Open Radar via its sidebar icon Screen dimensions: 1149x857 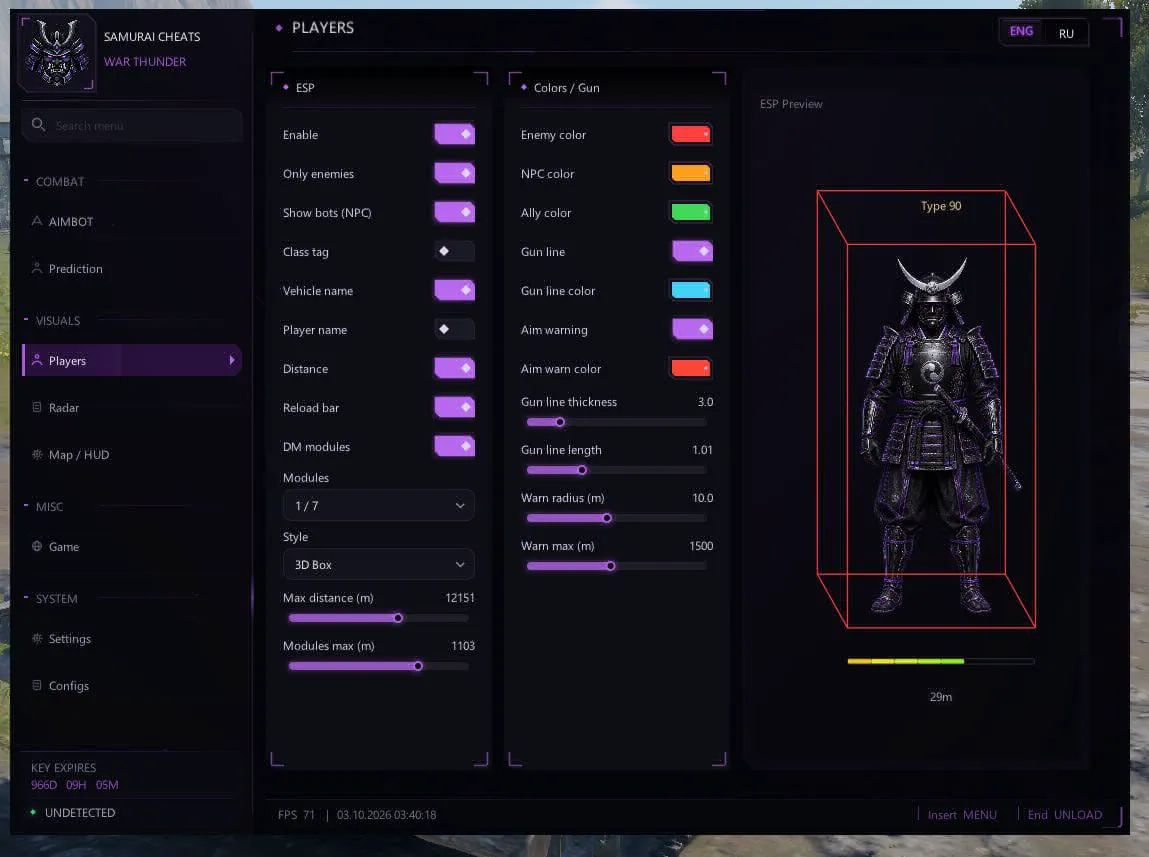[37, 407]
